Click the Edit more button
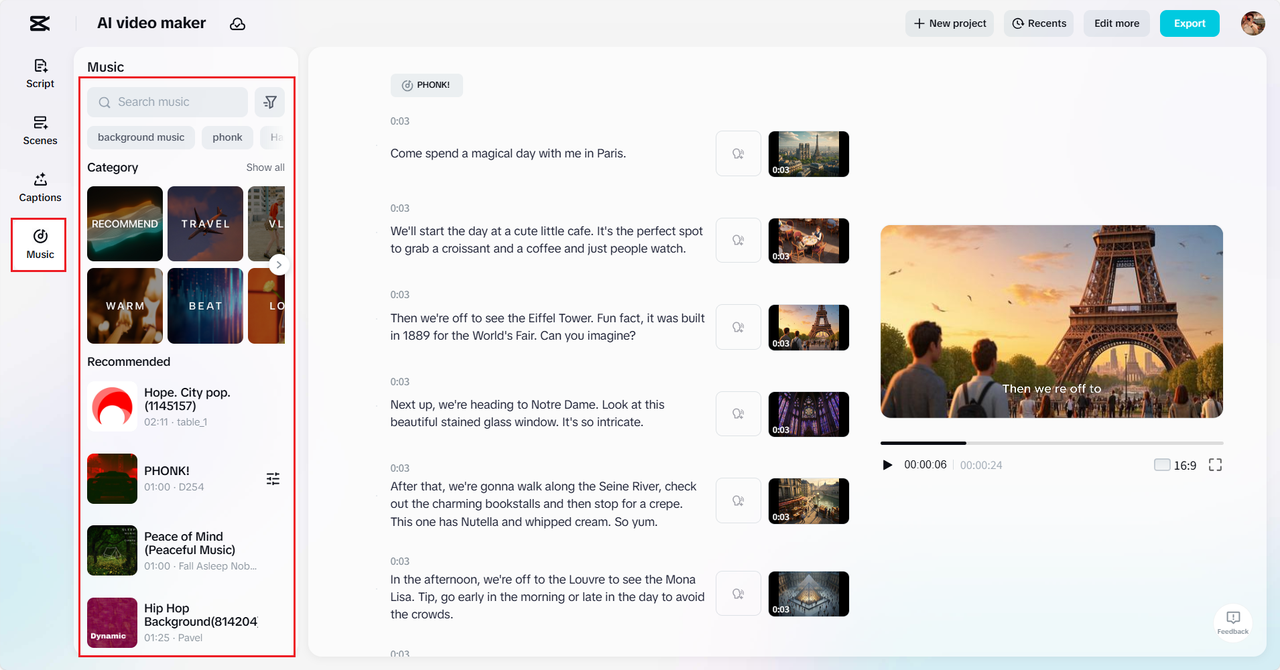This screenshot has height=670, width=1280. (x=1117, y=23)
